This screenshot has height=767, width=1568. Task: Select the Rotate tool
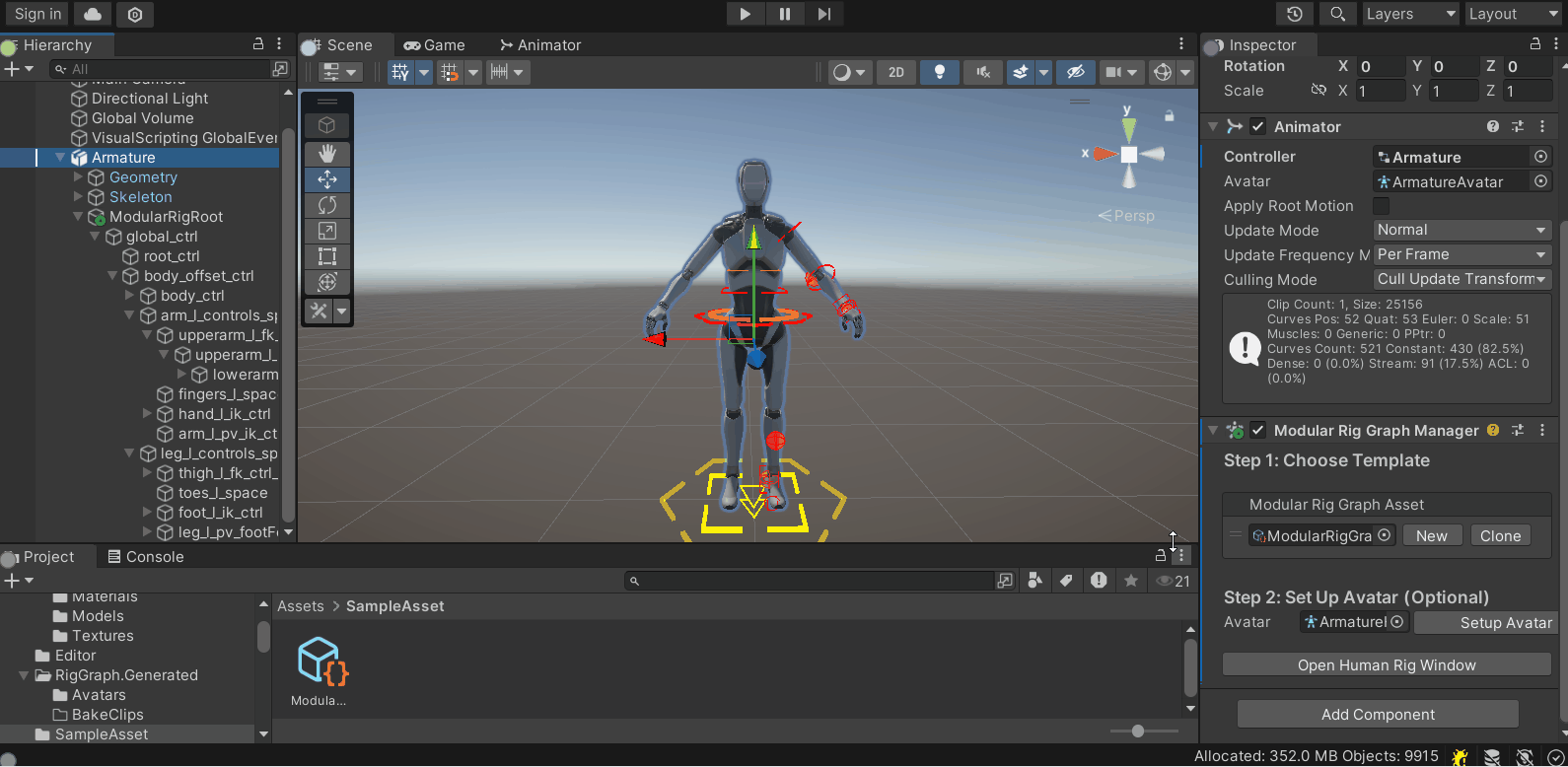(x=327, y=205)
